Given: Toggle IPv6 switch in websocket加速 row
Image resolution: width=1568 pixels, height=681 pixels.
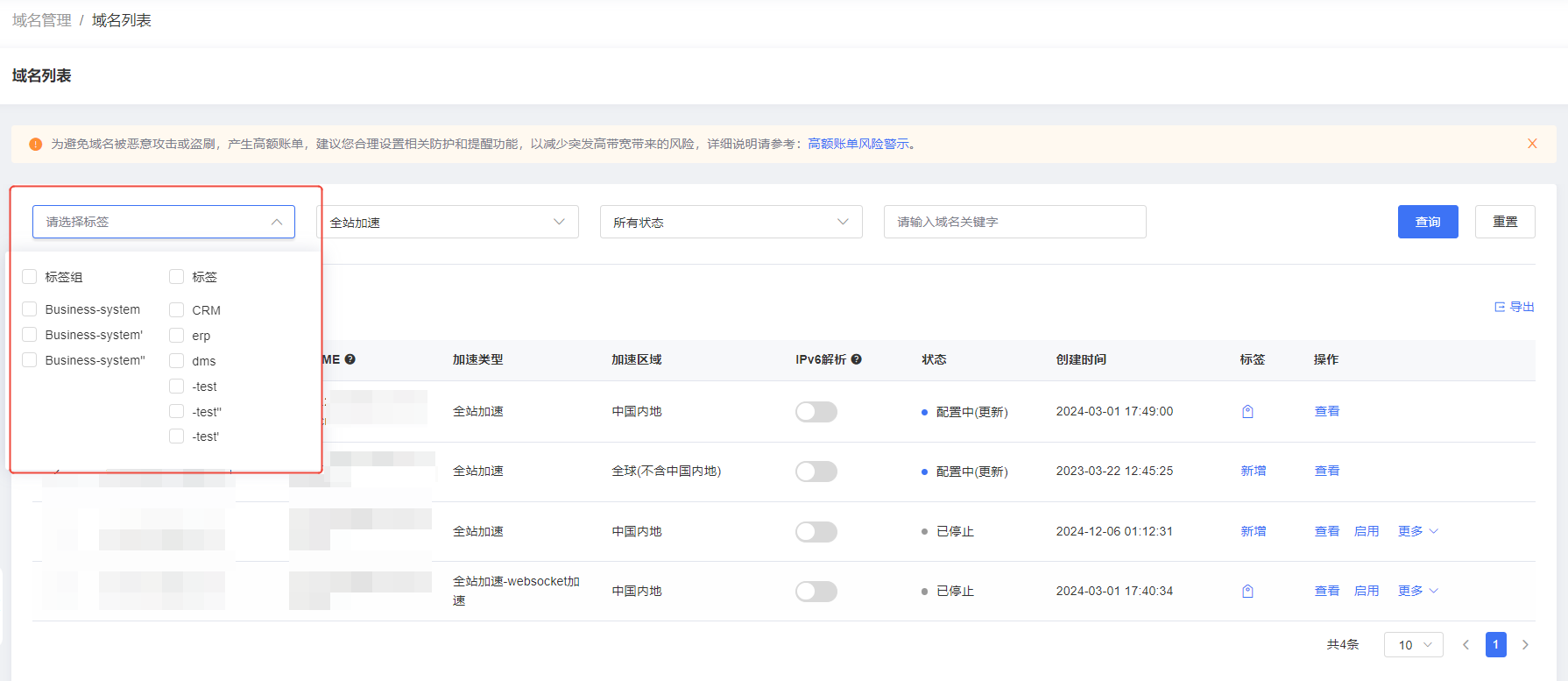Looking at the screenshot, I should click(x=816, y=592).
